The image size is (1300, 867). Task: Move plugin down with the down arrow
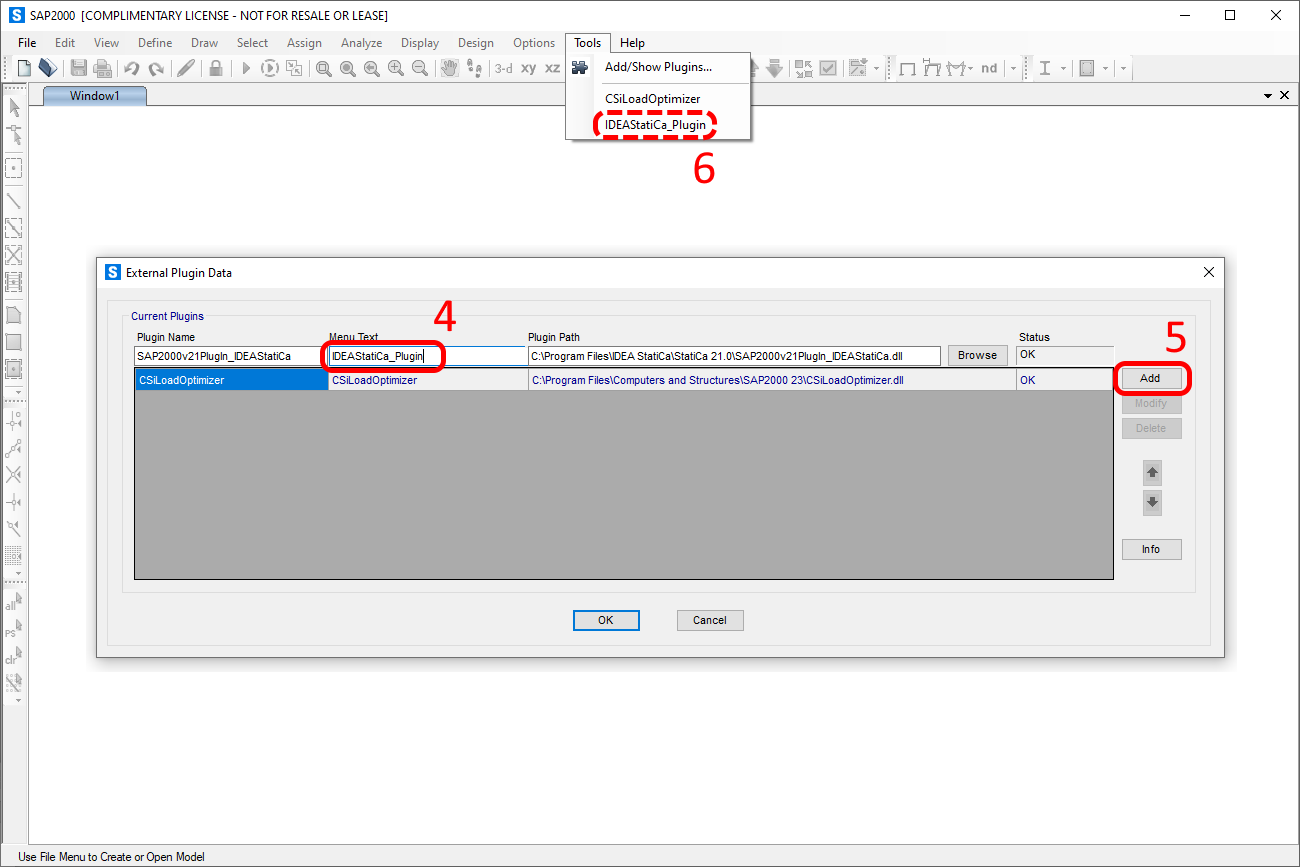[1152, 503]
